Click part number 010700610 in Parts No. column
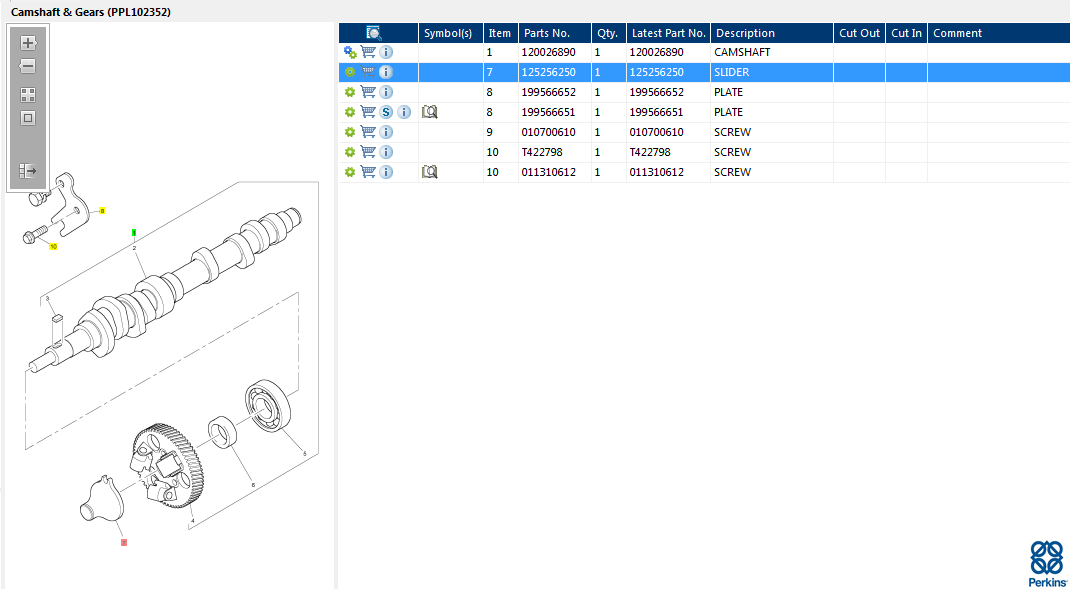1070x589 pixels. pos(547,132)
